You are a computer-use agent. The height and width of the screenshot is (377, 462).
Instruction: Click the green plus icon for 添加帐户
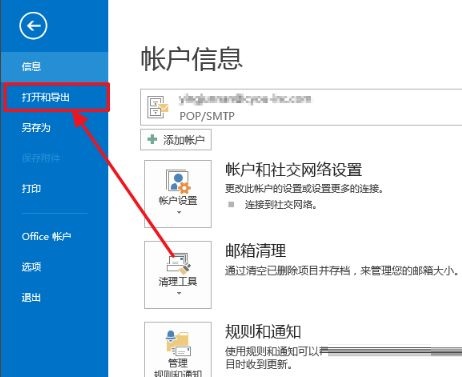[152, 139]
